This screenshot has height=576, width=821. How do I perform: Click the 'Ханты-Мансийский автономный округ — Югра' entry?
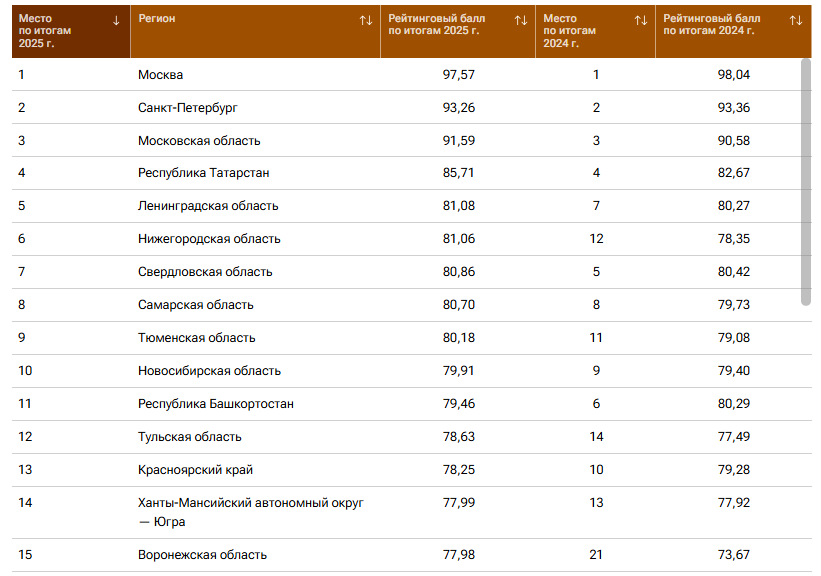(250, 512)
